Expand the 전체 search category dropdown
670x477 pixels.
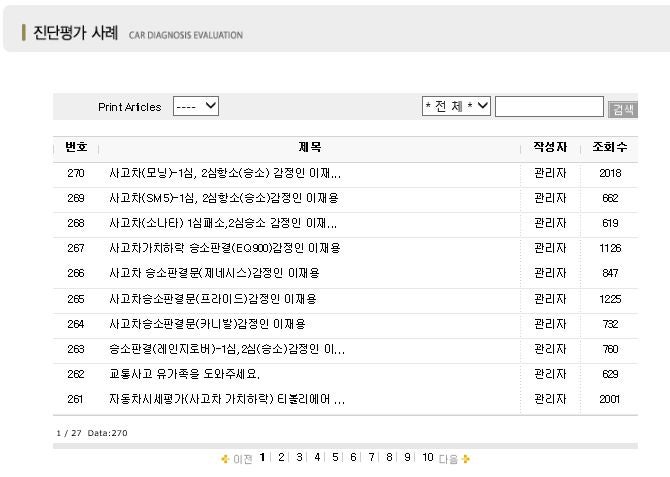[456, 106]
